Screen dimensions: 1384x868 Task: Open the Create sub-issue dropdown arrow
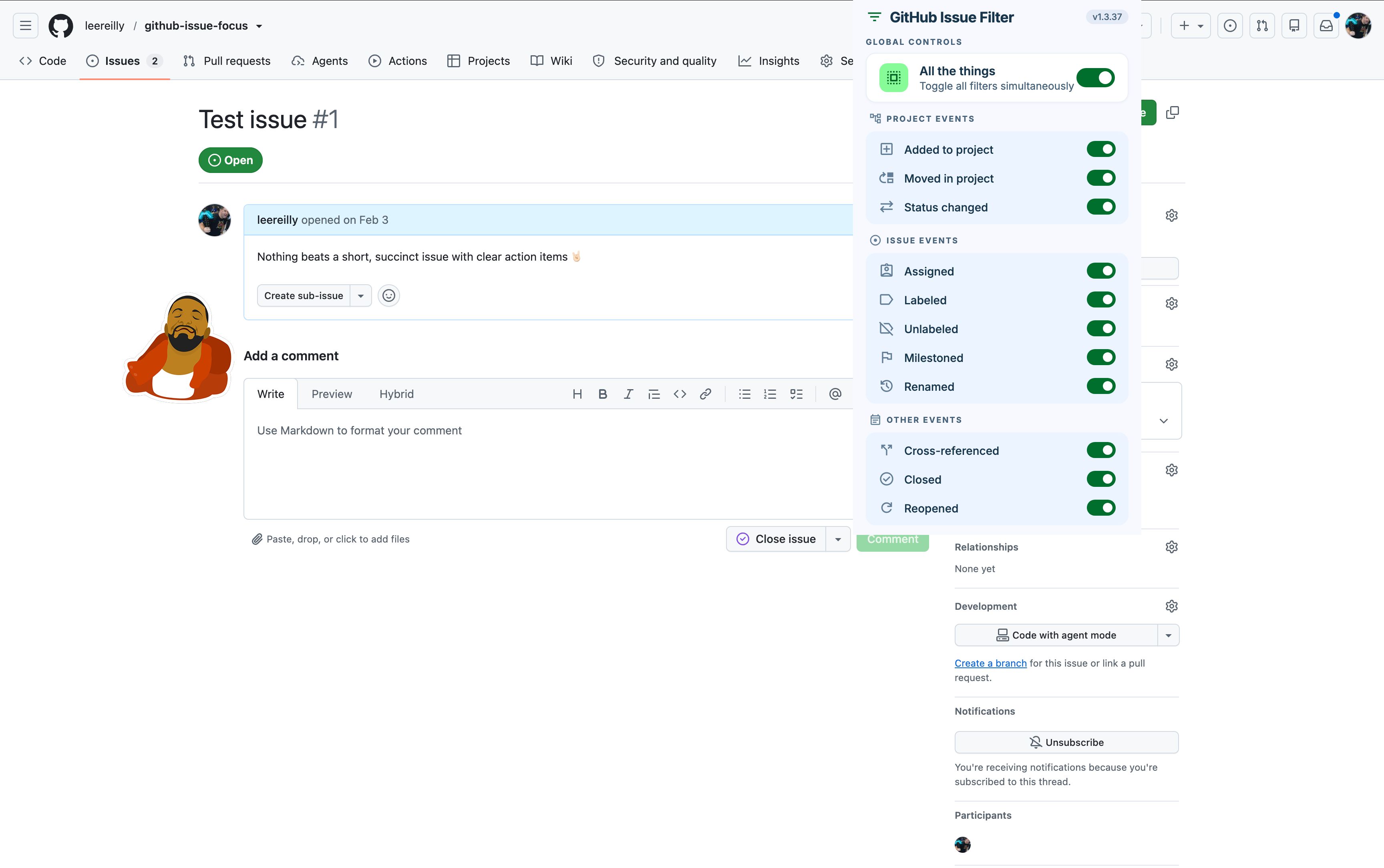pyautogui.click(x=361, y=295)
